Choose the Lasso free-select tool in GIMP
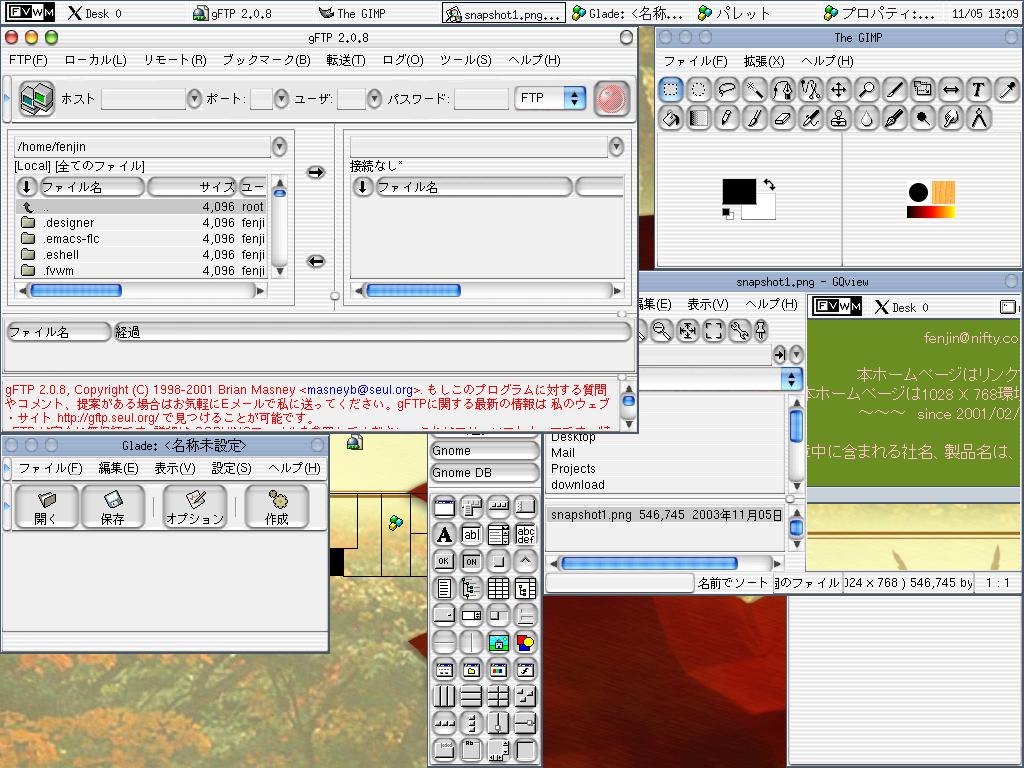Viewport: 1024px width, 768px height. 727,89
